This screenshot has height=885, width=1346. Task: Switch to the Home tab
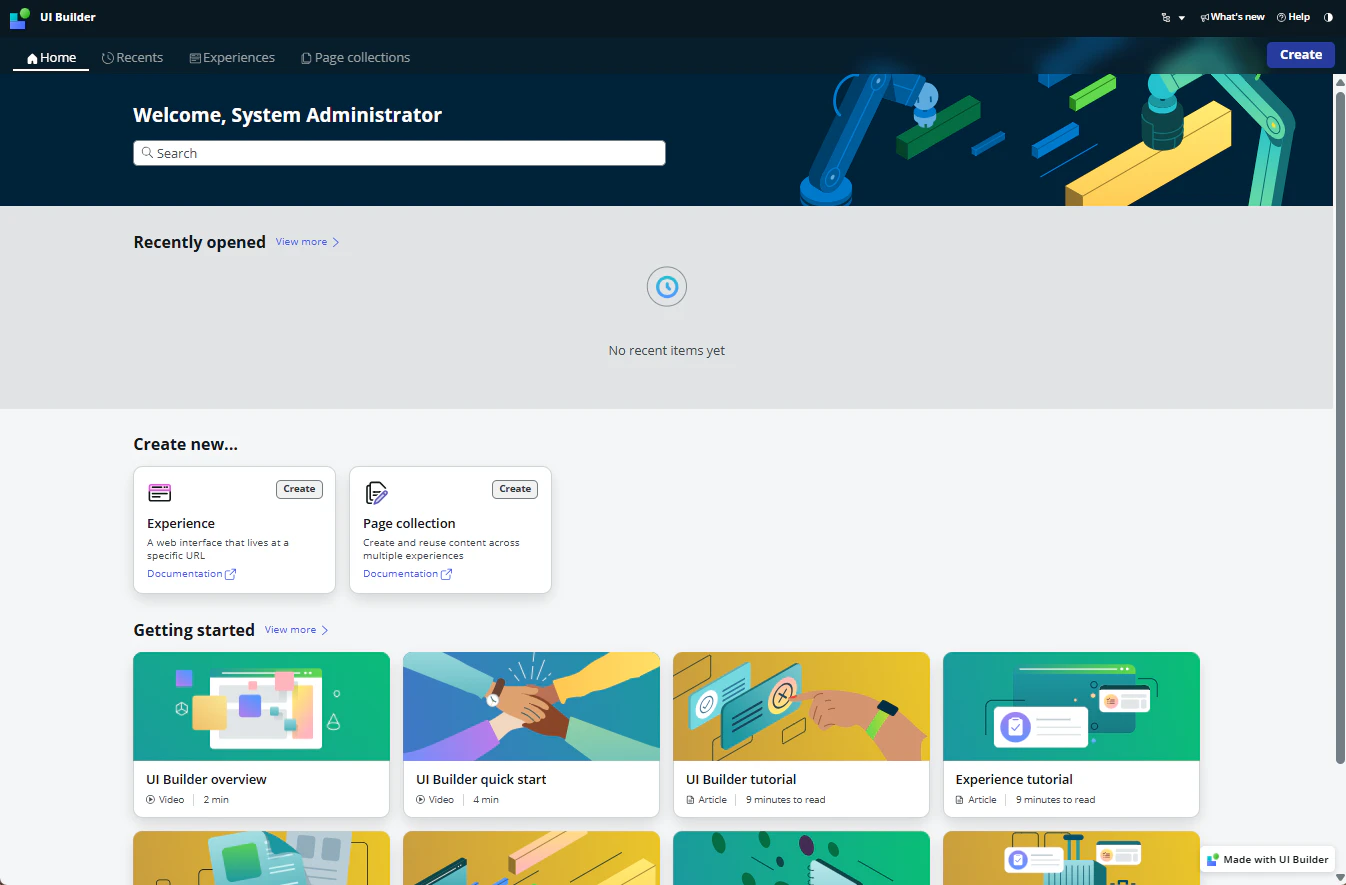[x=51, y=58]
